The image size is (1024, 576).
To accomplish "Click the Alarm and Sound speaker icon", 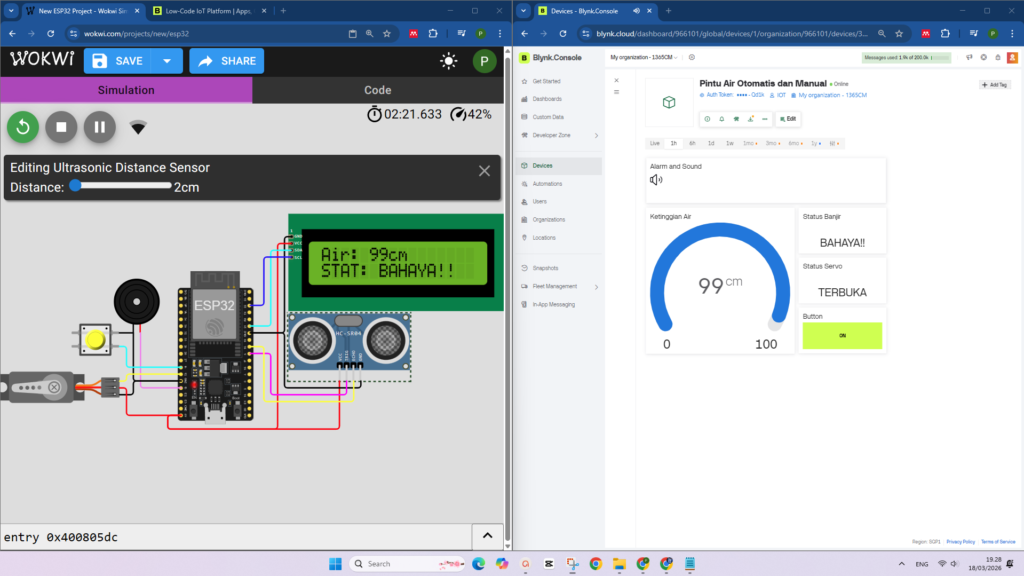I will pyautogui.click(x=656, y=180).
